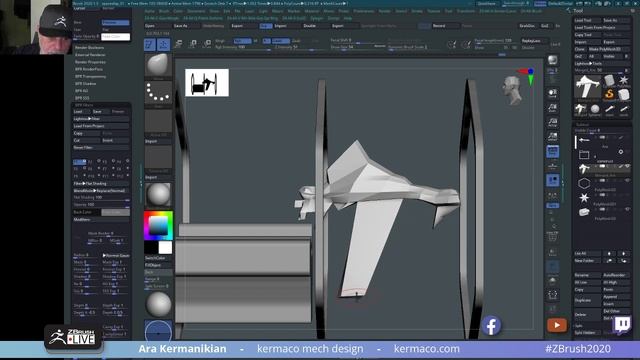
Task: Click the YouTube play icon
Action: 557,325
